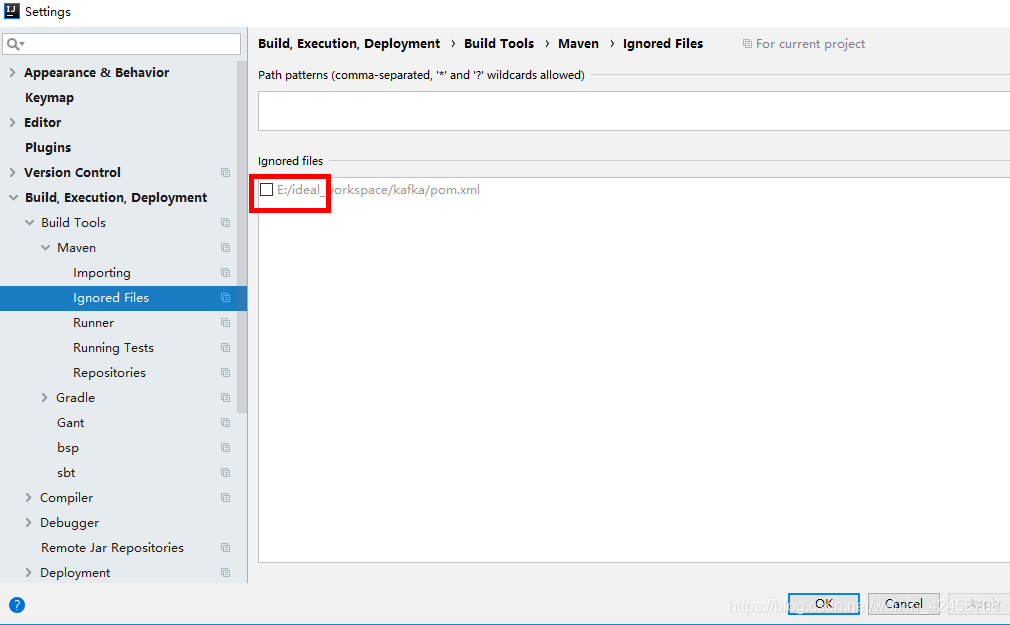
Task: Expand Version Control section
Action: tap(12, 173)
